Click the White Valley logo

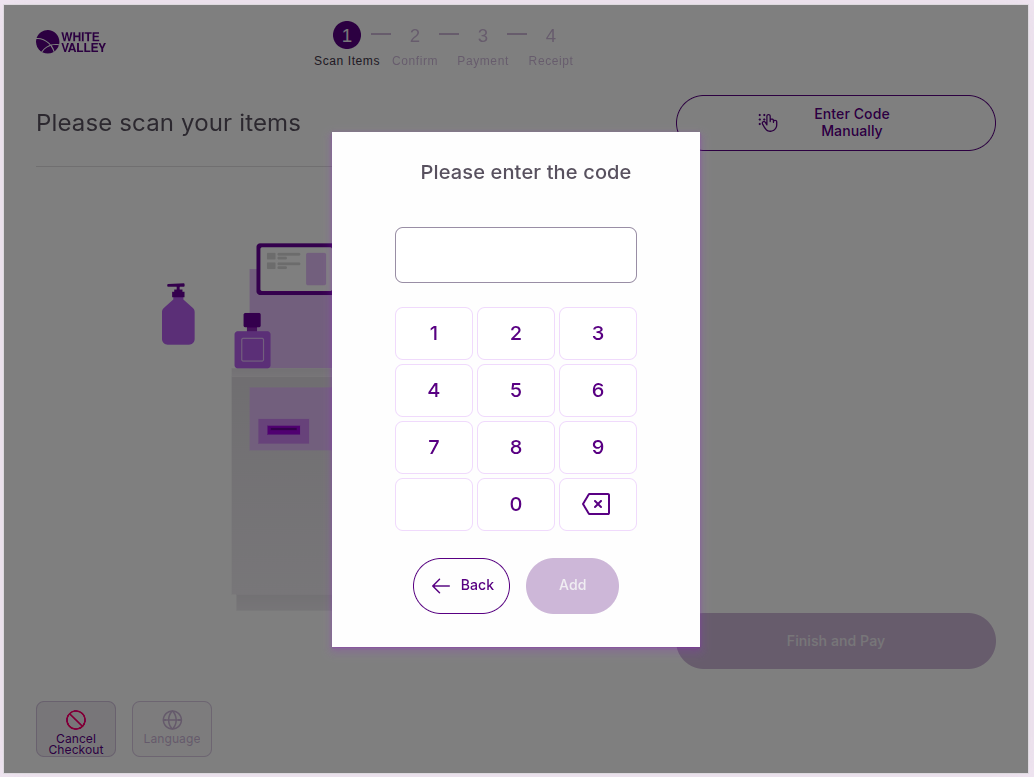(71, 42)
